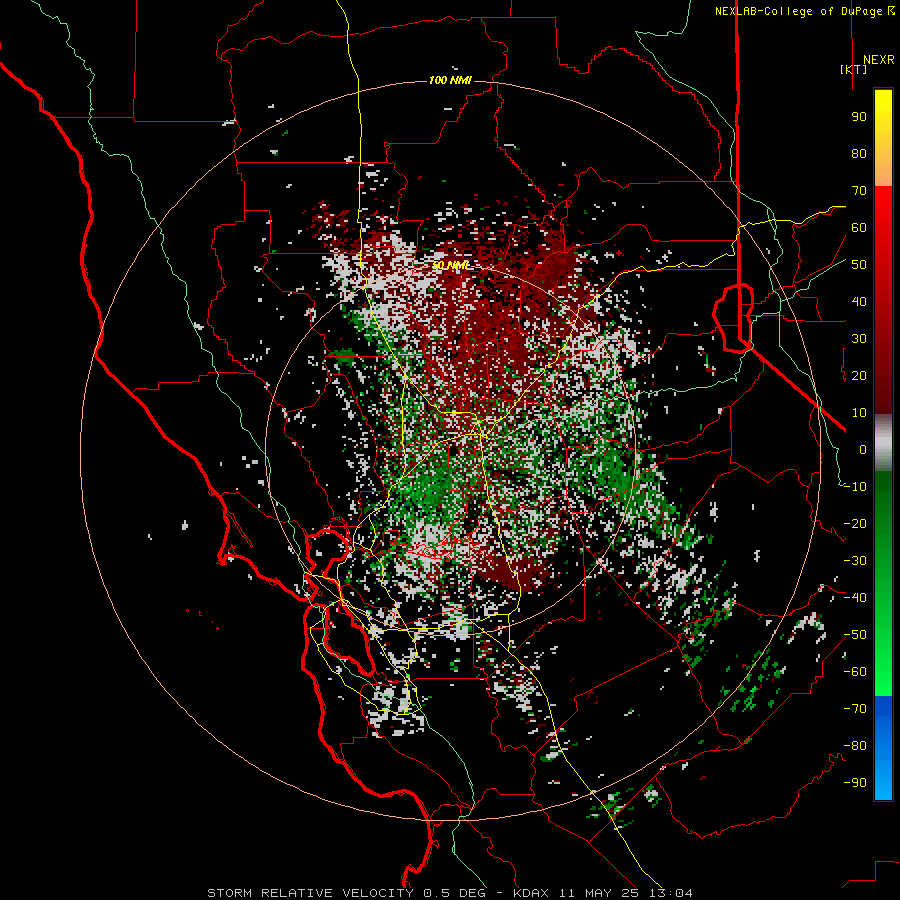Click the -80 value on the scale
The image size is (900, 900).
tap(855, 746)
